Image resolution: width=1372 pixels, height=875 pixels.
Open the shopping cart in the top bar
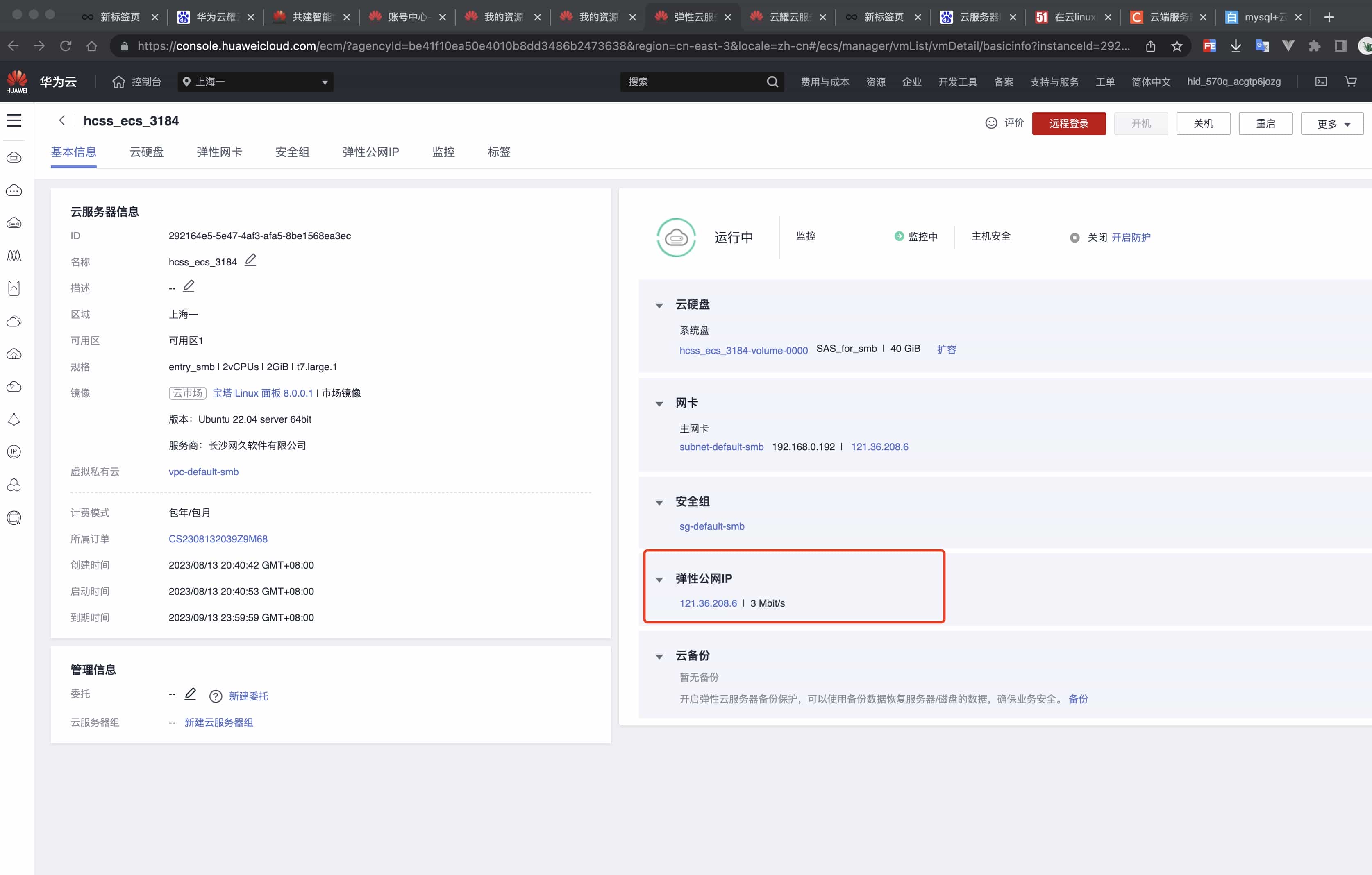point(1350,82)
